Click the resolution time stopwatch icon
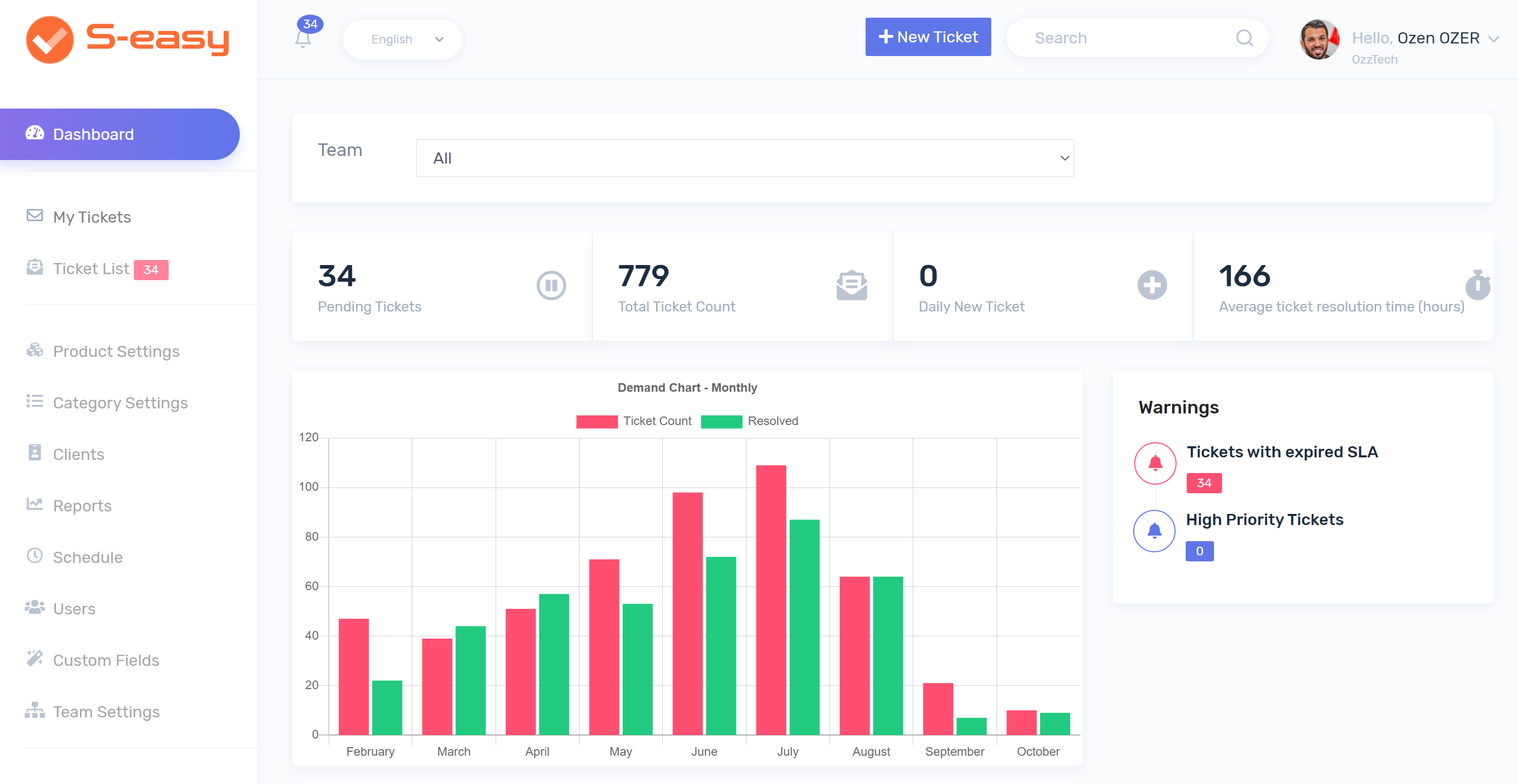This screenshot has width=1518, height=784. pos(1477,285)
